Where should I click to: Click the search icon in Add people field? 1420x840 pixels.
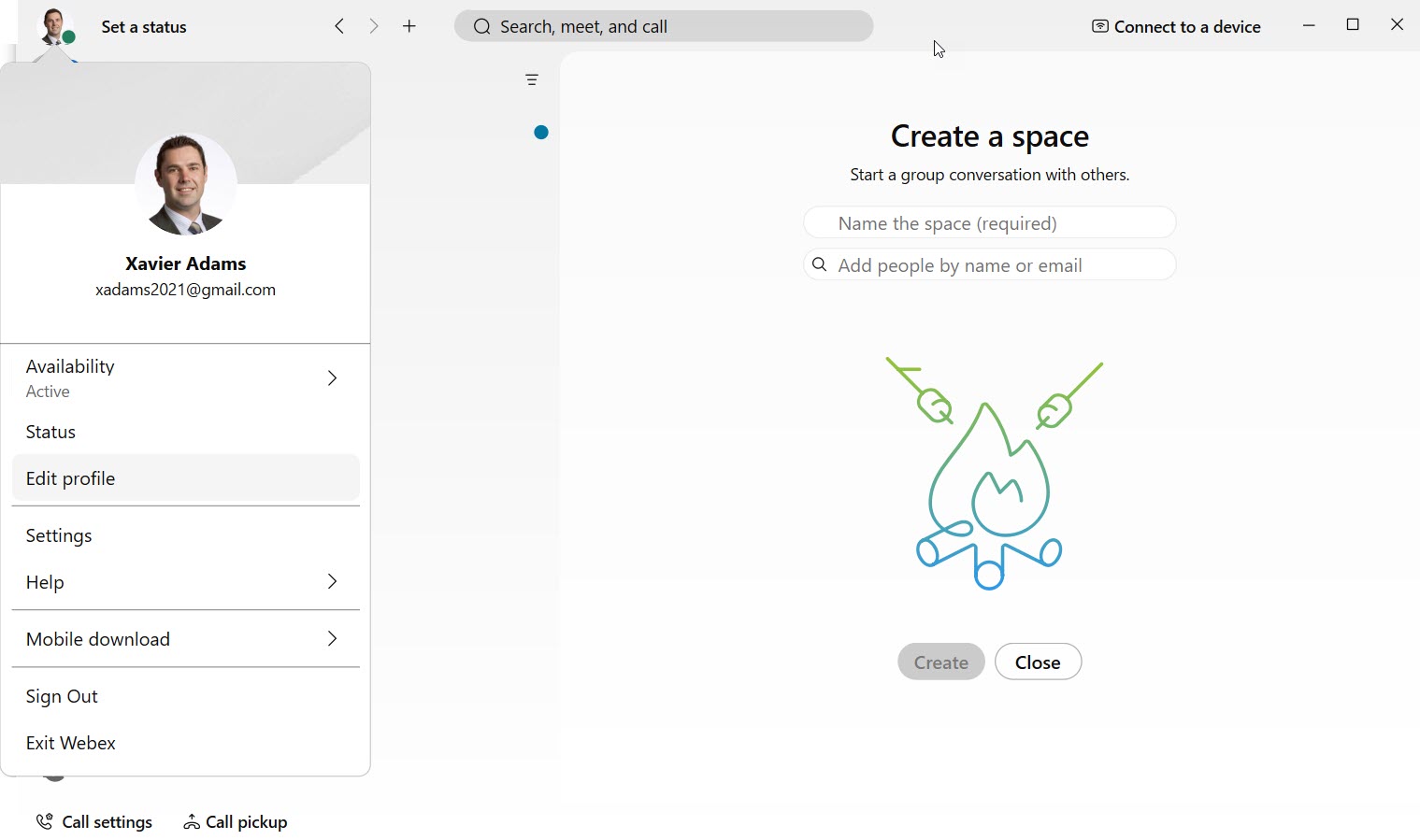click(x=820, y=265)
